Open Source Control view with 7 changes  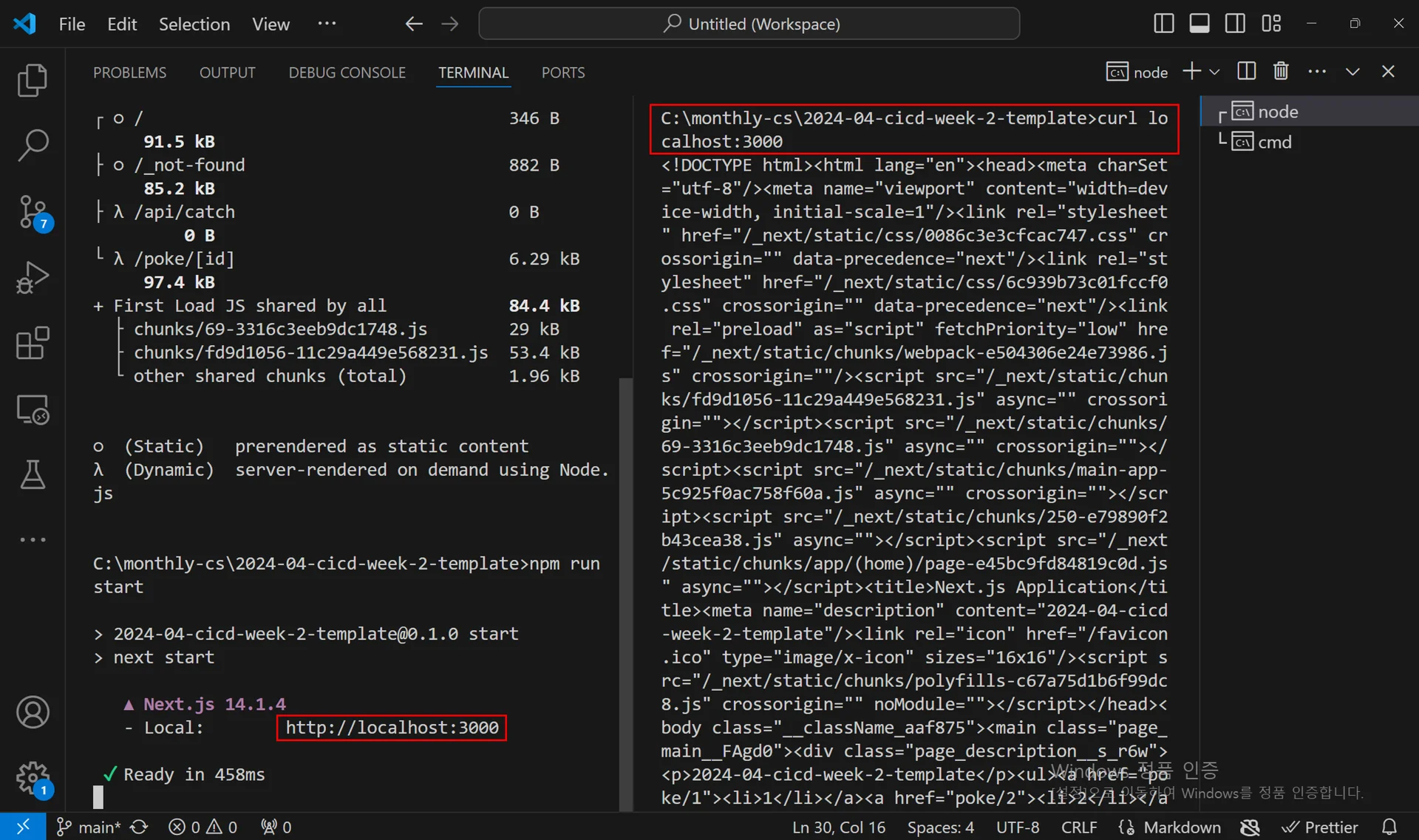pos(33,212)
